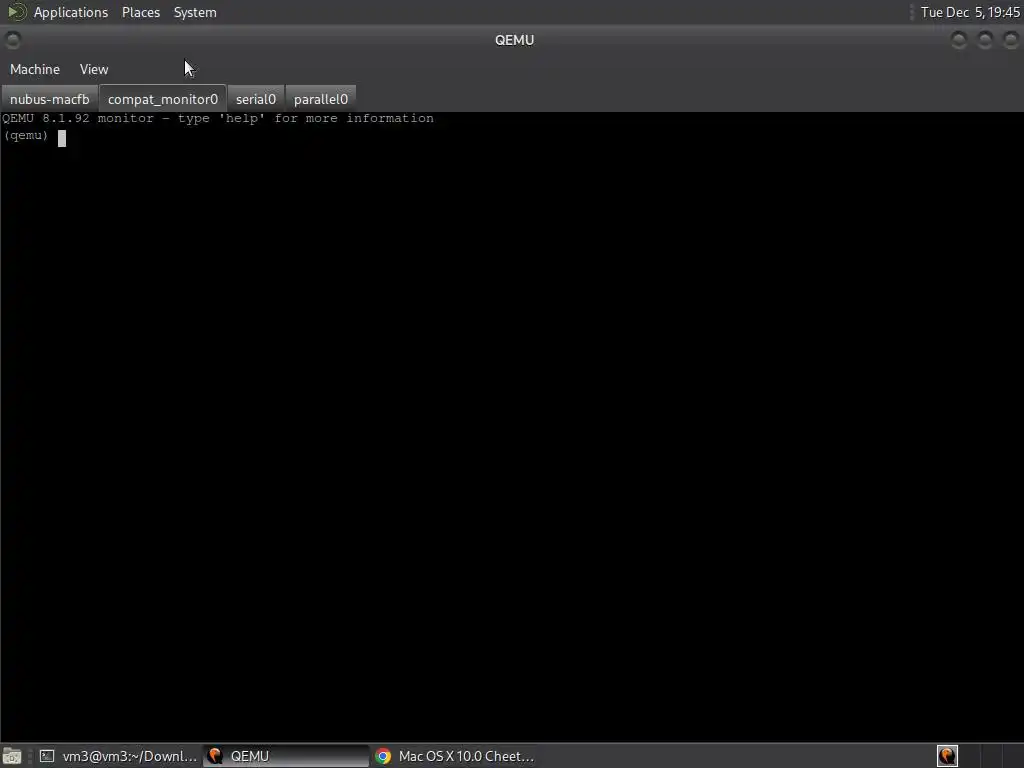Image resolution: width=1024 pixels, height=768 pixels.
Task: Click the QEMU monitor console prompt
Action: tap(26, 136)
